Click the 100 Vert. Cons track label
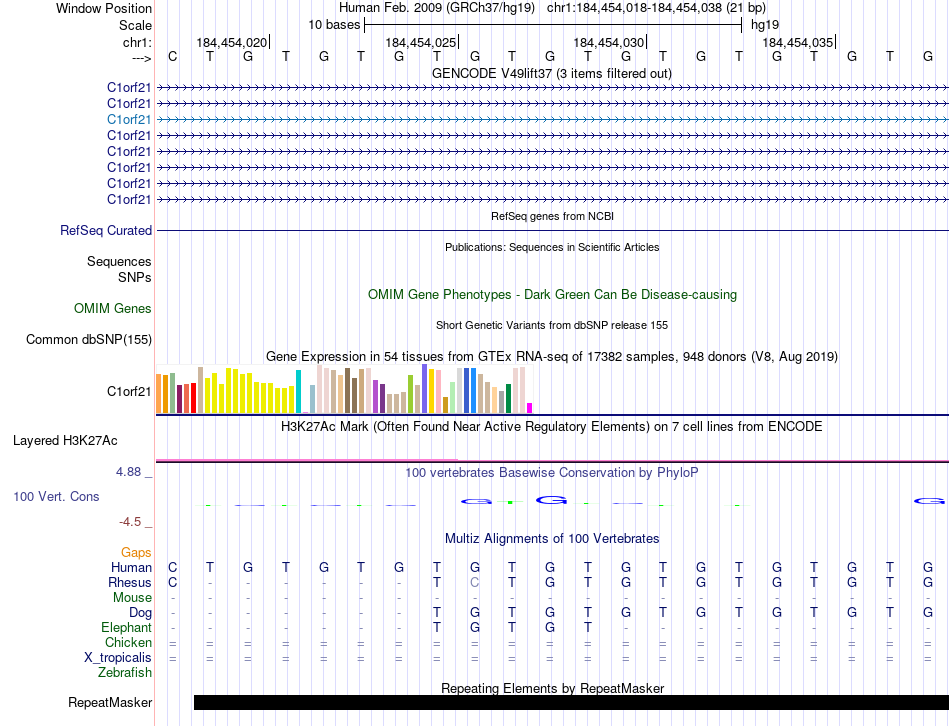Image resolution: width=950 pixels, height=726 pixels. (x=56, y=497)
